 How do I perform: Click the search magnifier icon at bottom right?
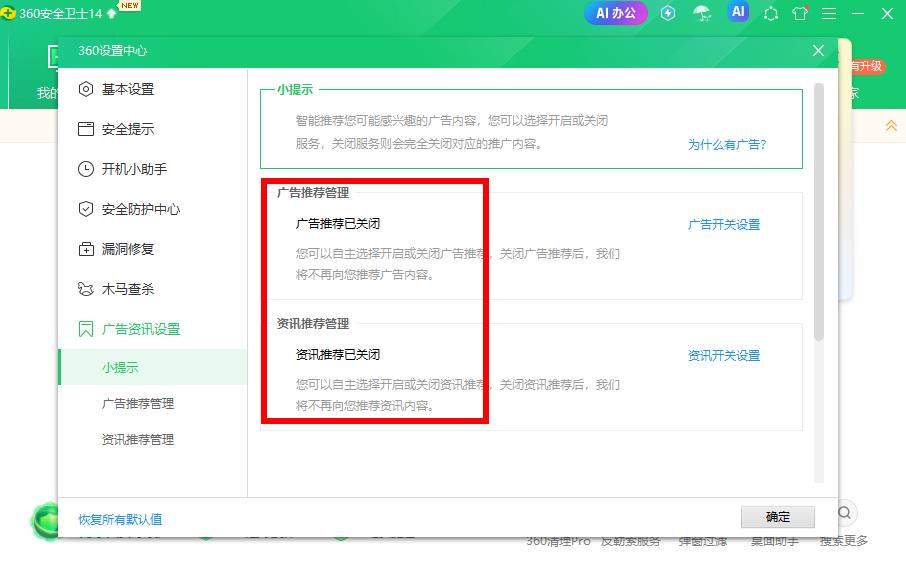[844, 513]
